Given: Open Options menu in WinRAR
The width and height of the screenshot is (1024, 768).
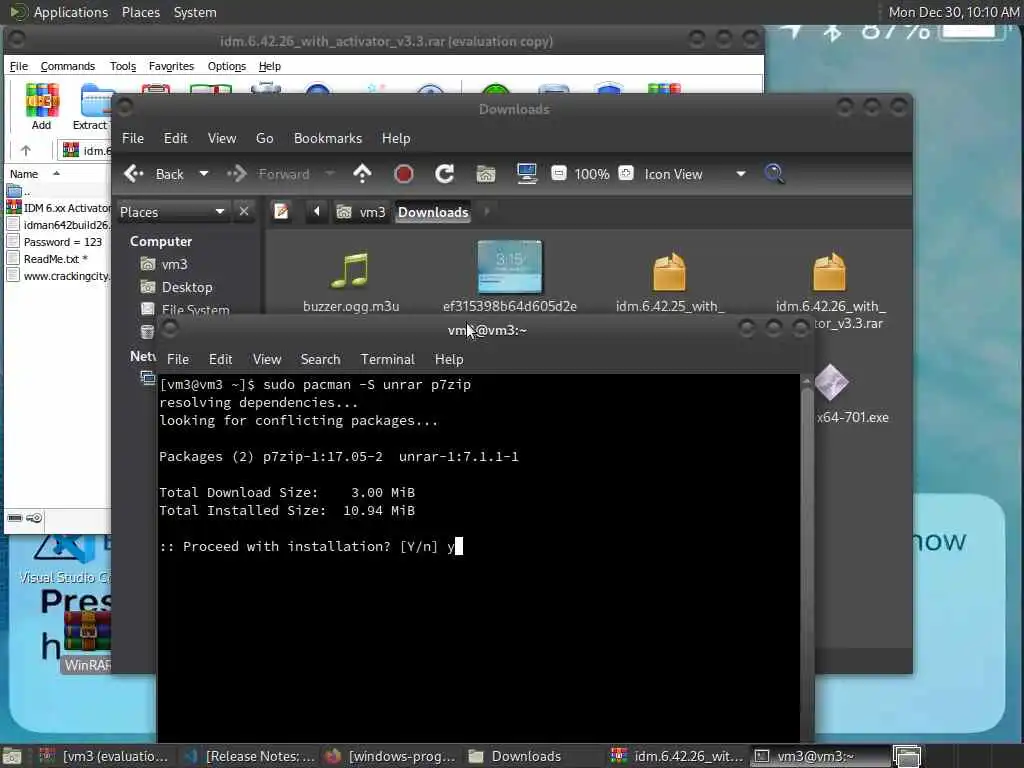Looking at the screenshot, I should pyautogui.click(x=227, y=66).
